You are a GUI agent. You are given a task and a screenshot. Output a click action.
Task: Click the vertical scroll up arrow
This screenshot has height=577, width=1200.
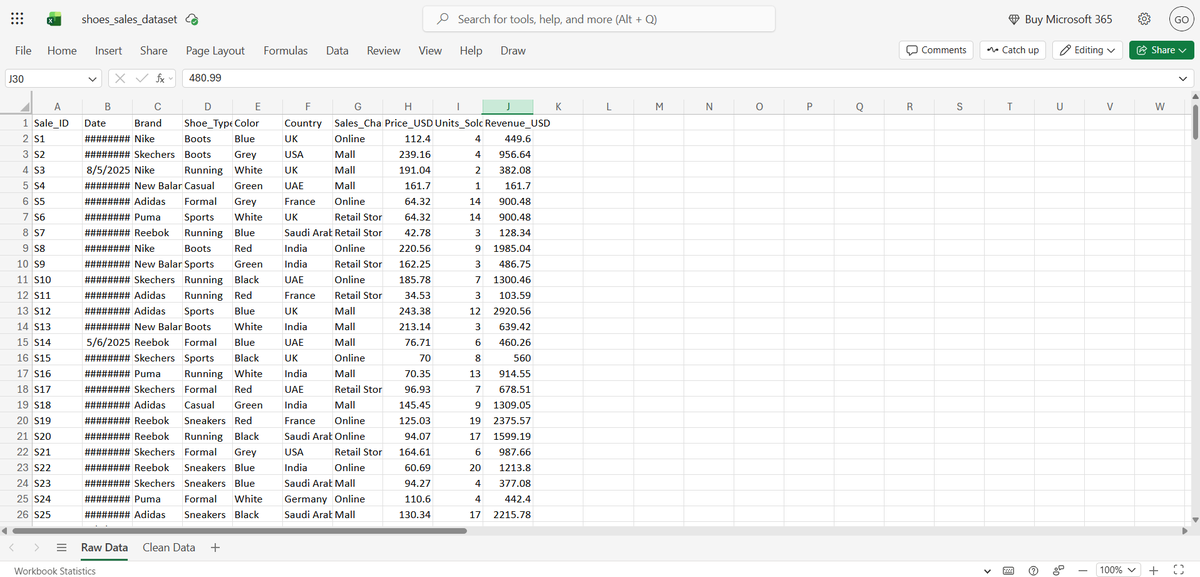click(1194, 96)
